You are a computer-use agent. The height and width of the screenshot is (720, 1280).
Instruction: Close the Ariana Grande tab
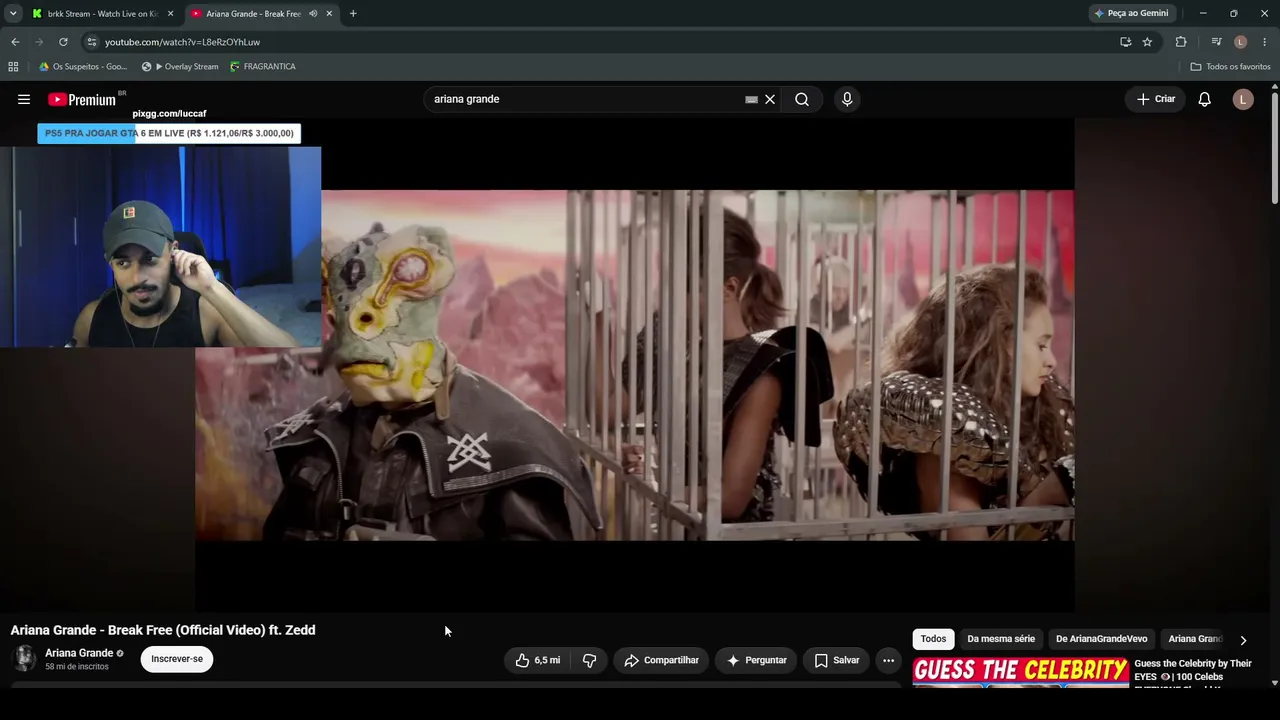(329, 14)
